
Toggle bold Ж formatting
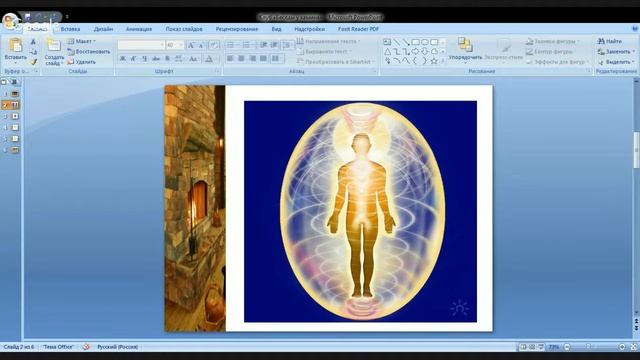tap(122, 59)
